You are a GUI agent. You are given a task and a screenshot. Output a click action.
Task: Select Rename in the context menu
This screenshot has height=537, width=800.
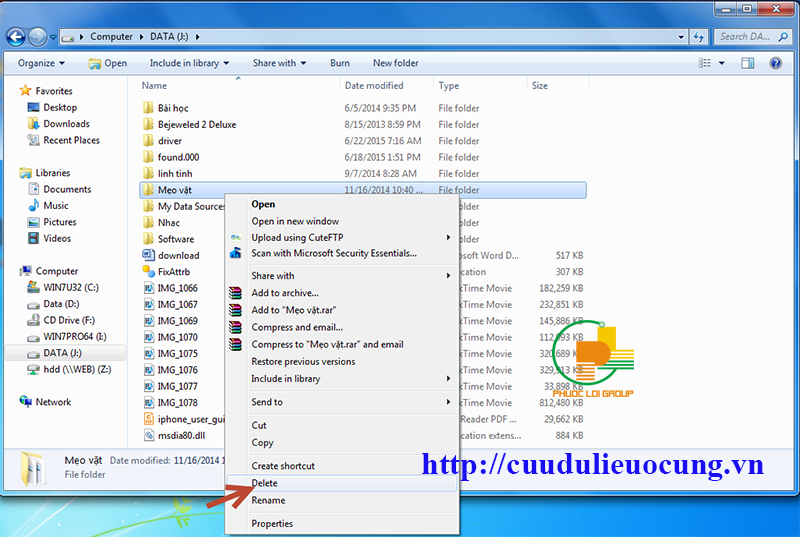coord(268,500)
